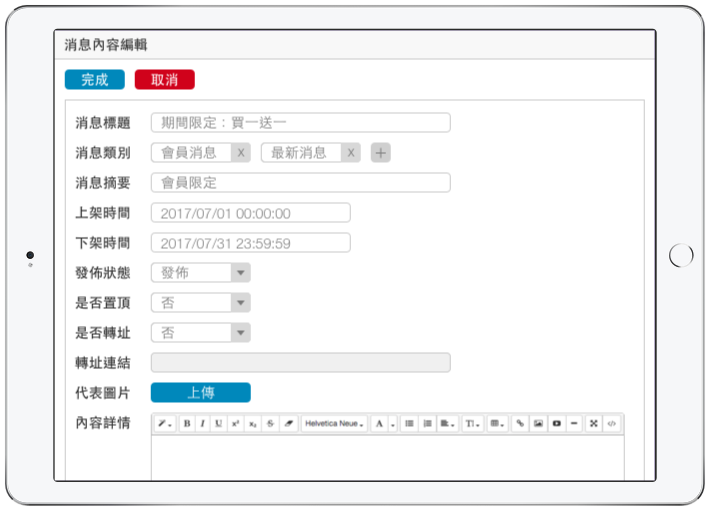Click the 會員消息 category tag text
Image resolution: width=710 pixels, height=510 pixels.
[189, 153]
